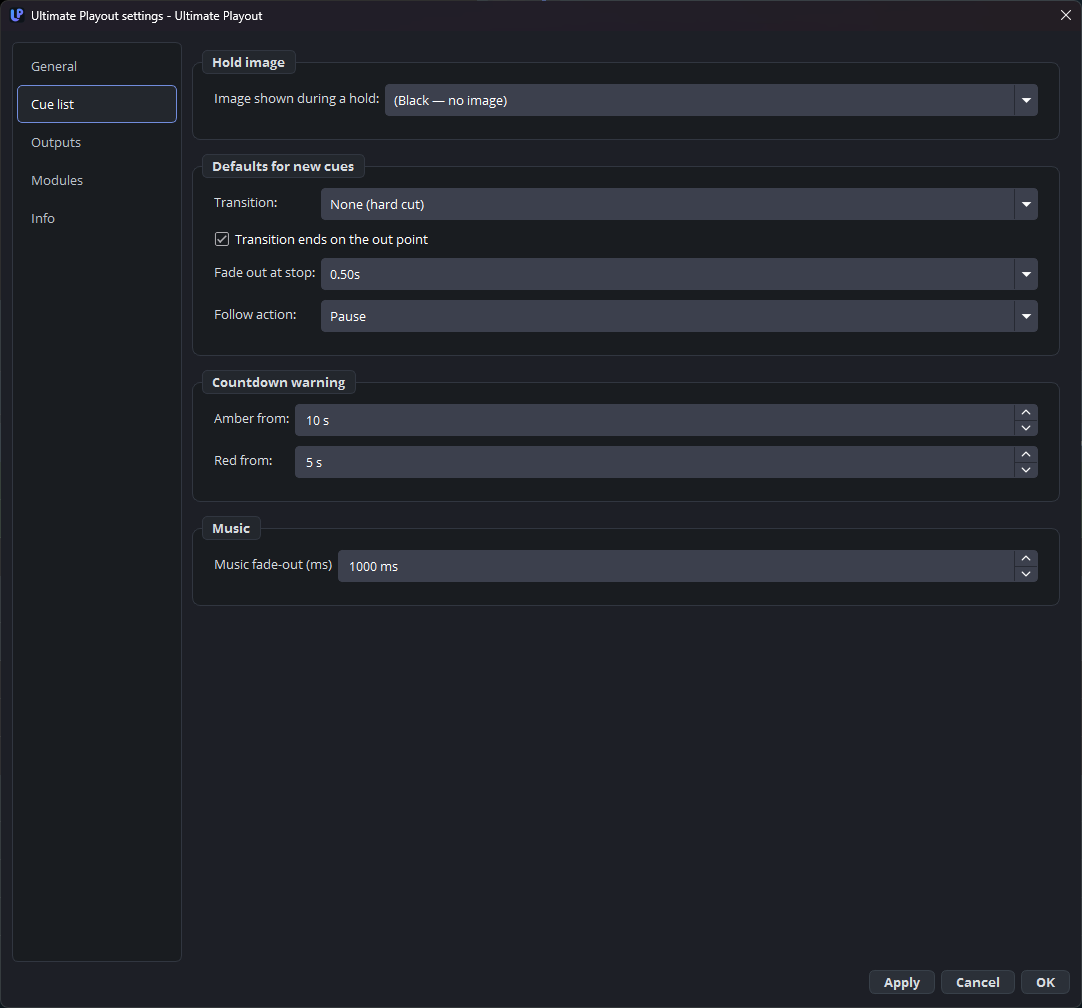The width and height of the screenshot is (1082, 1008).
Task: Click the Red from value field
Action: click(654, 462)
